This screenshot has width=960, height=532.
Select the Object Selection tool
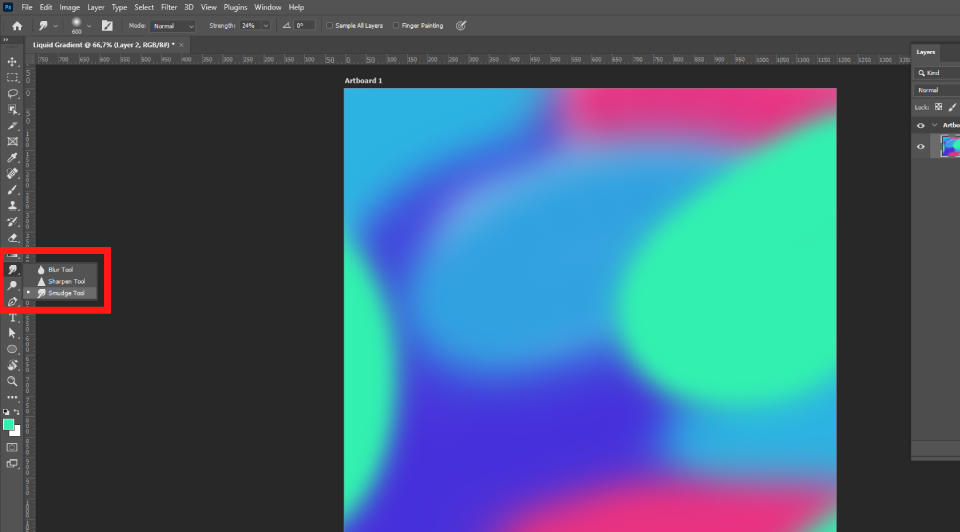click(x=12, y=110)
